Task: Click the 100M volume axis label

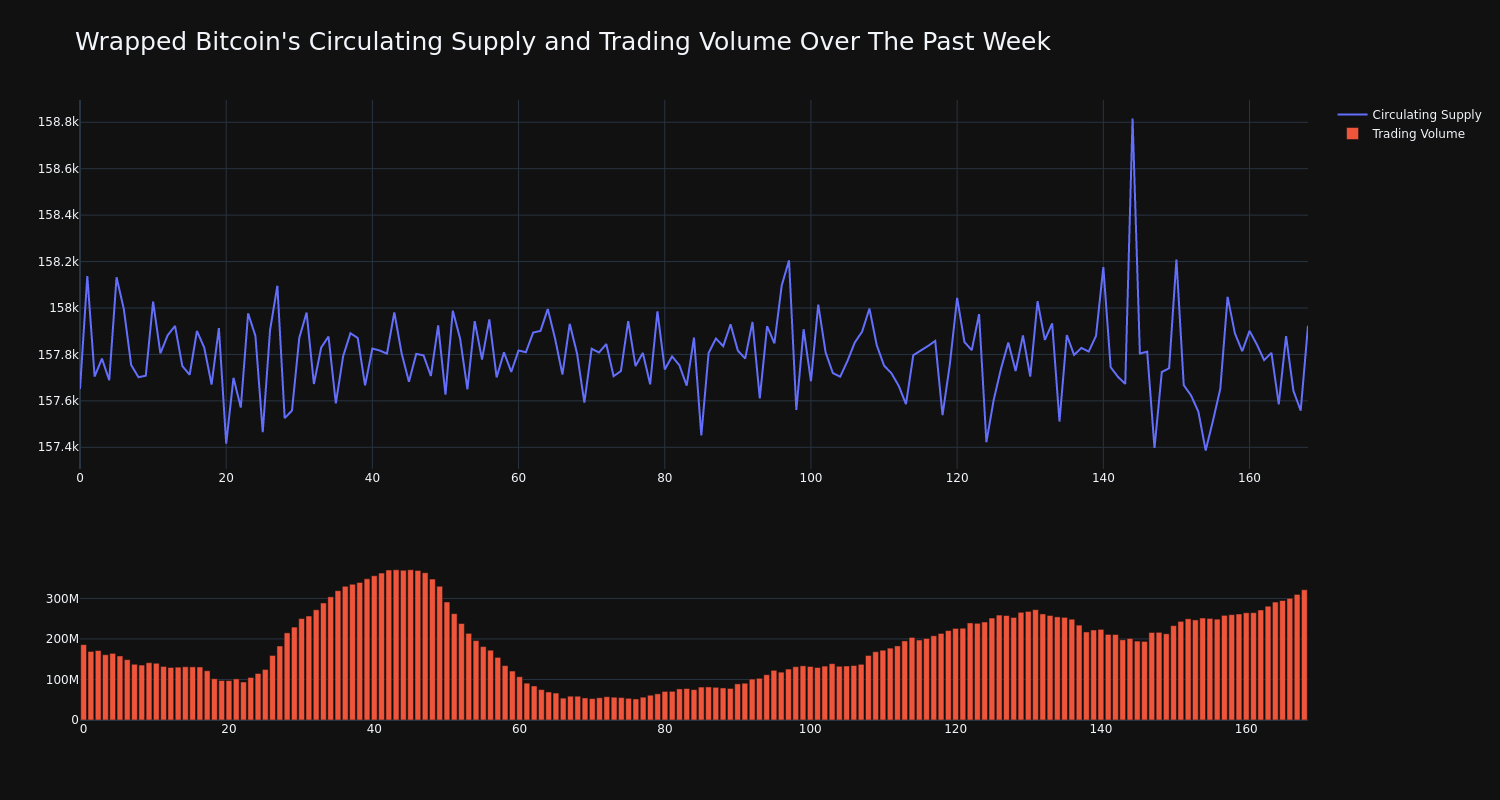Action: [61, 680]
